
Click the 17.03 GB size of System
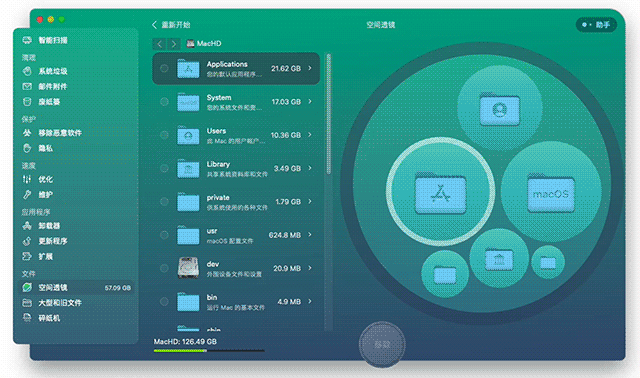tap(286, 102)
